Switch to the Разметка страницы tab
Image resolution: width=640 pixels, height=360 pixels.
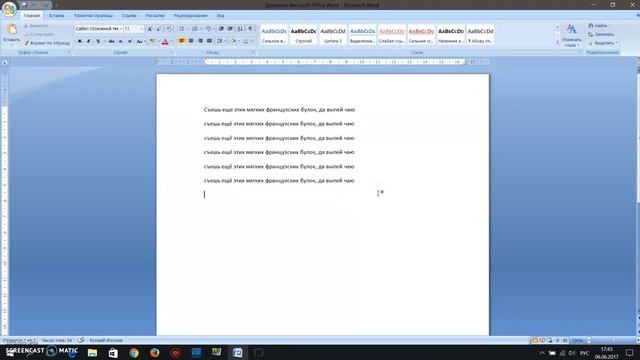click(93, 16)
